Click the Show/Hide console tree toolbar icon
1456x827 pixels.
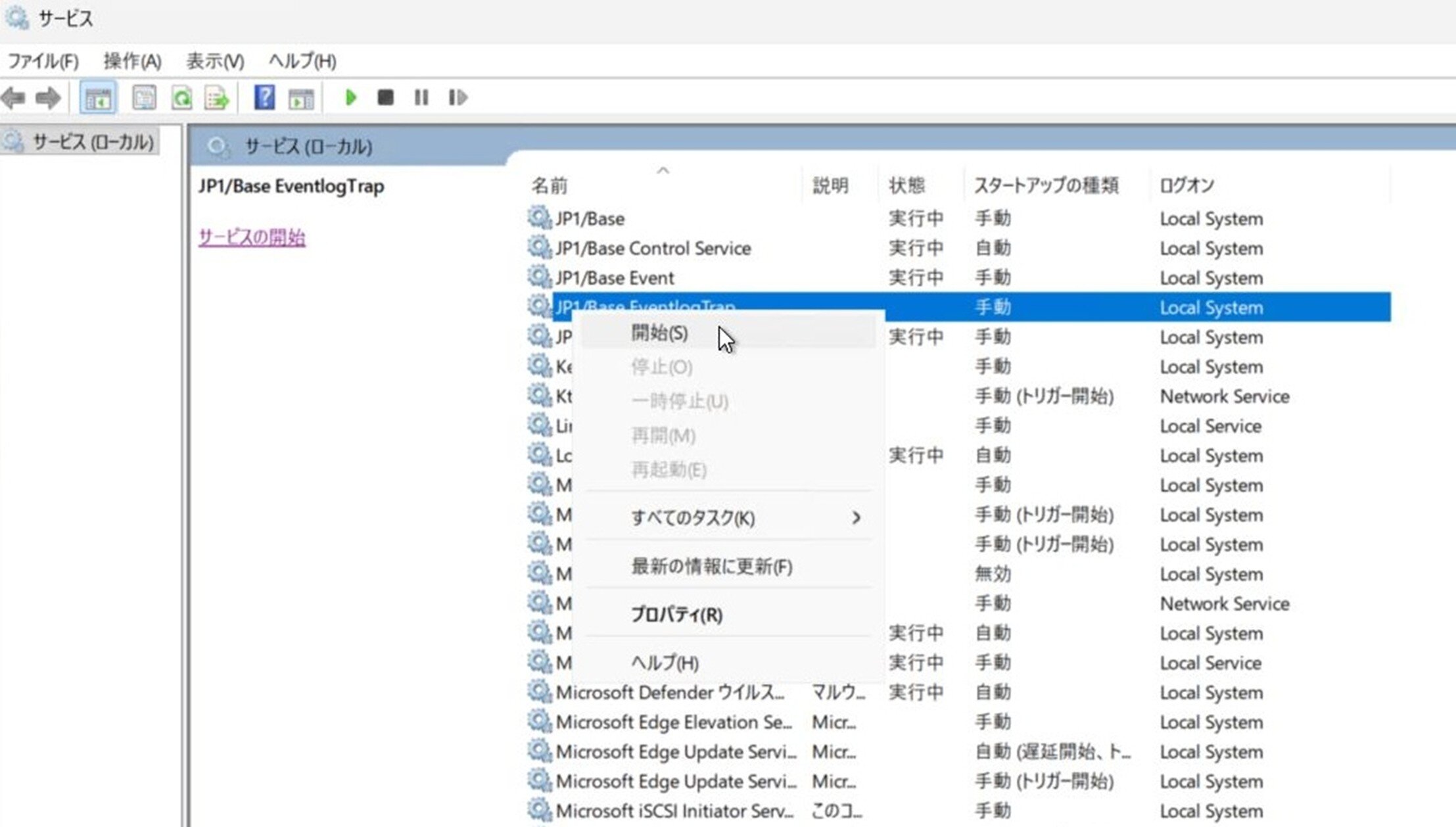97,97
